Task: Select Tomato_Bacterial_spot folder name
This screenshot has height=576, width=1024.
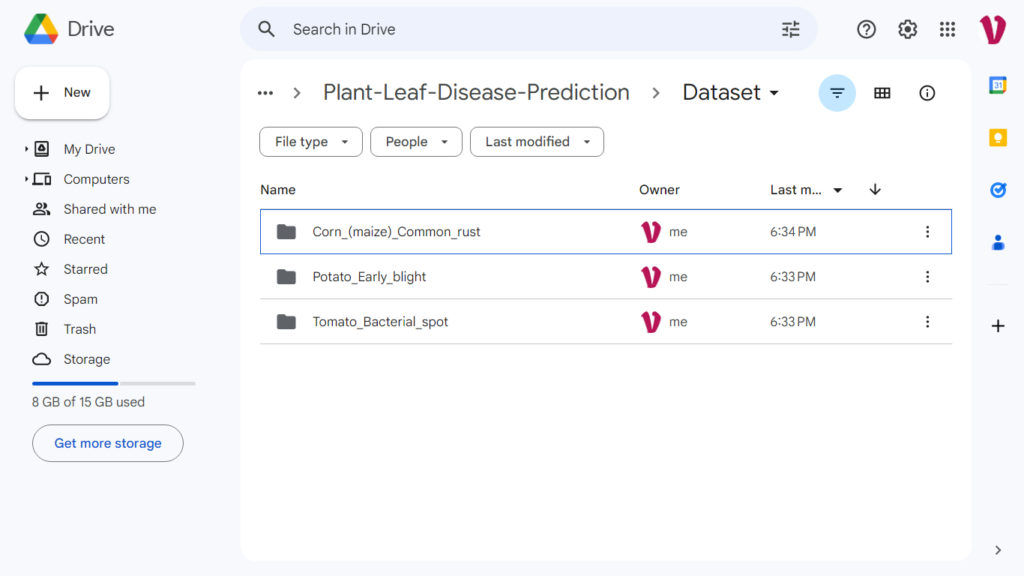Action: 380,322
